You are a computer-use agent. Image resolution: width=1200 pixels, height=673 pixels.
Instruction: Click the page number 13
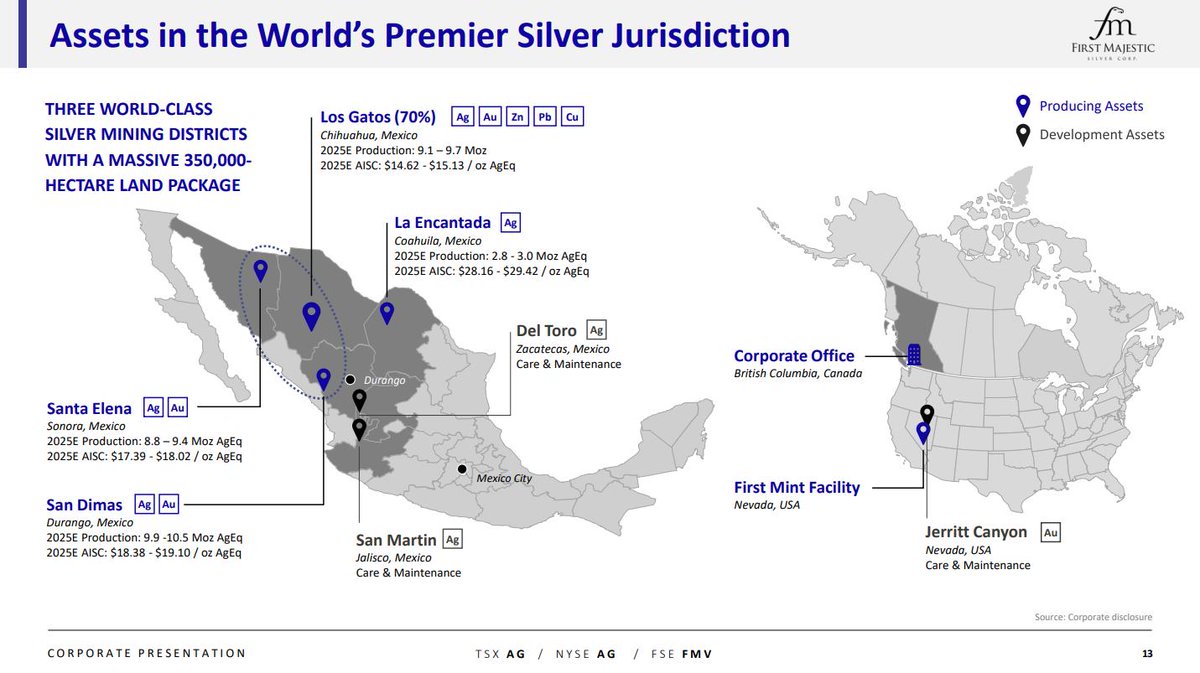pos(1147,654)
